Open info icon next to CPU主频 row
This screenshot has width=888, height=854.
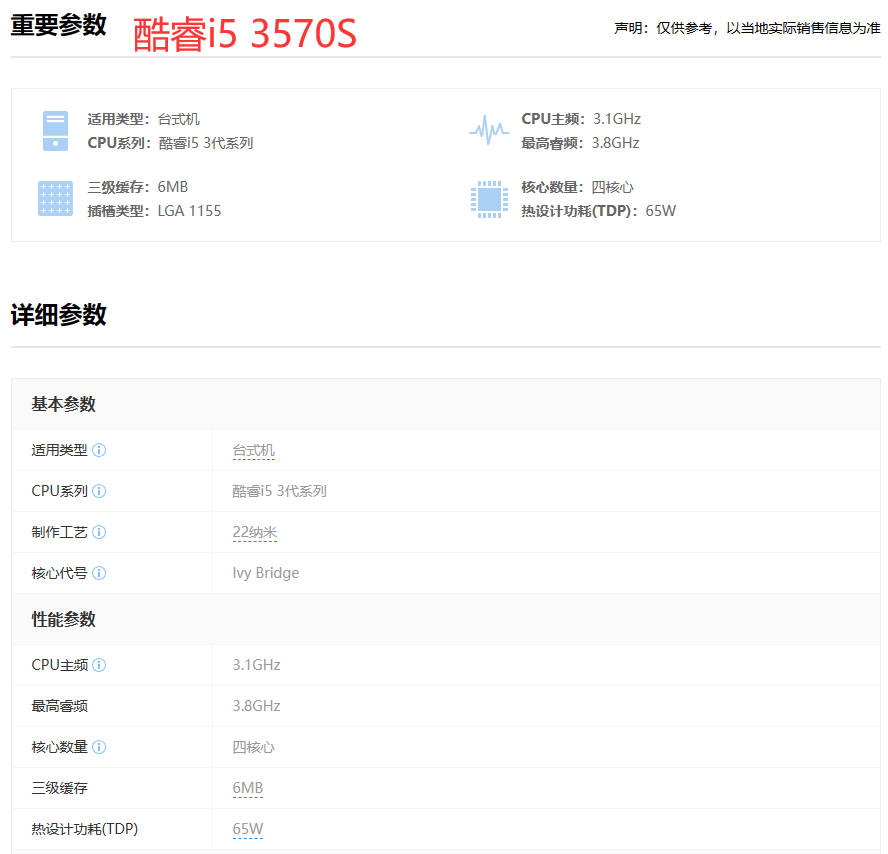(x=99, y=665)
